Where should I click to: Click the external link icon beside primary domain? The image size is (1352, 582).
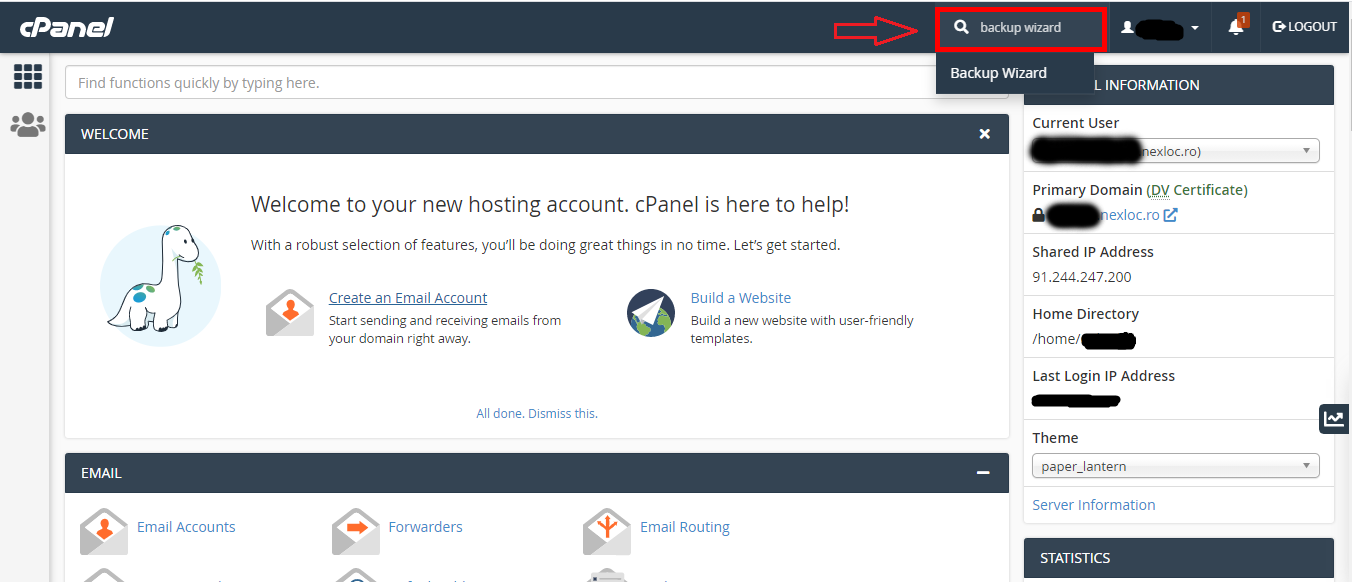pos(1171,215)
